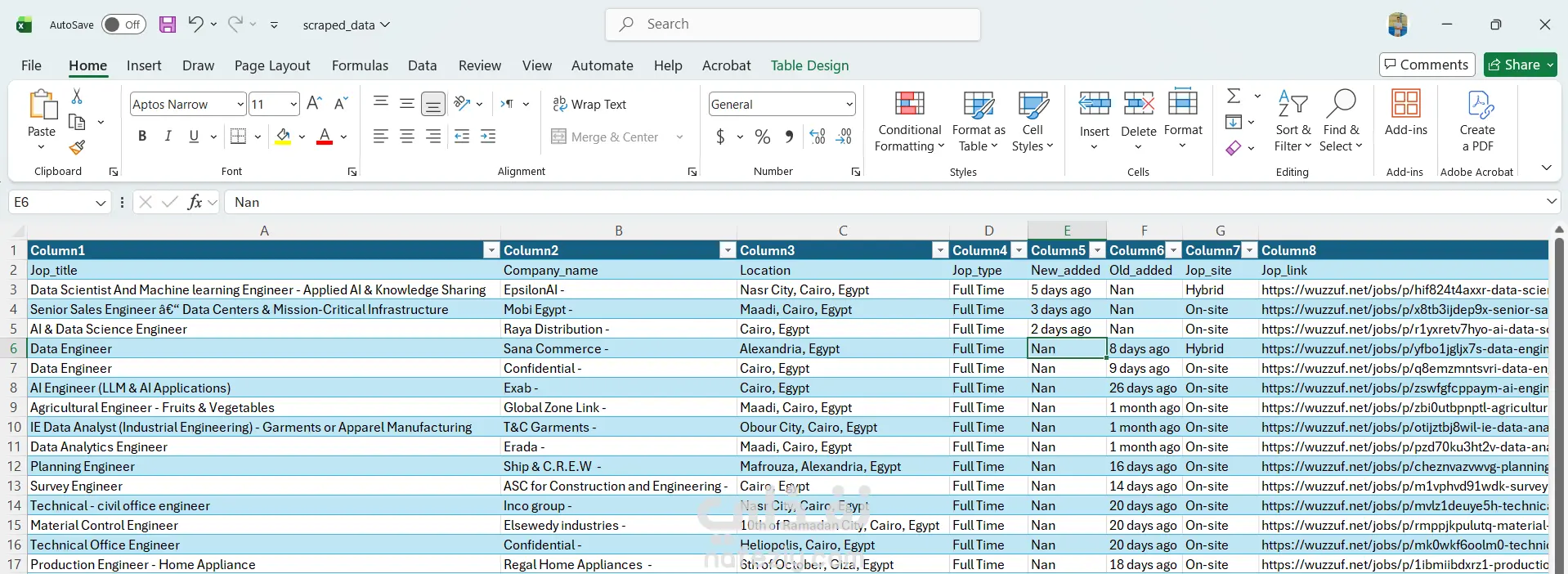Click the Delete cells button
1568x574 pixels.
[1138, 113]
